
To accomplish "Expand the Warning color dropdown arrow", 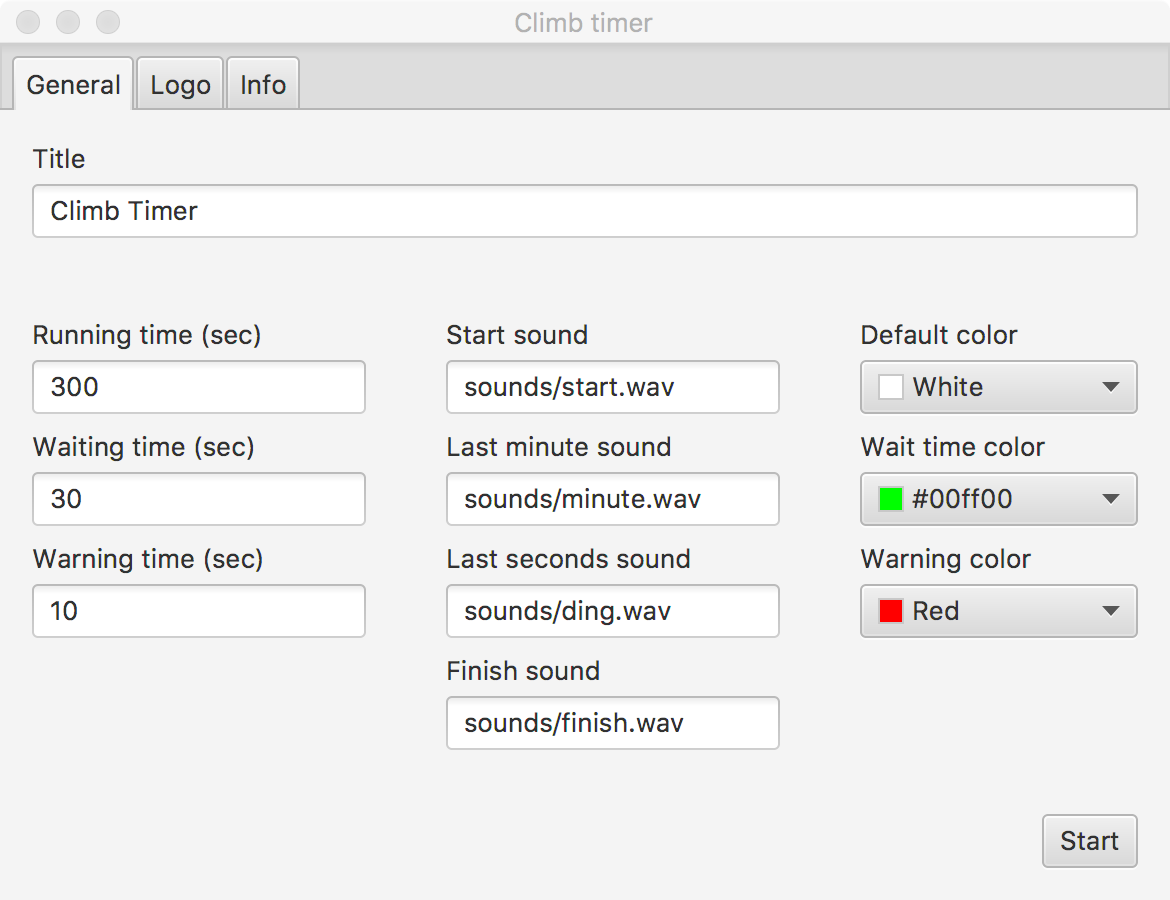I will [1110, 611].
